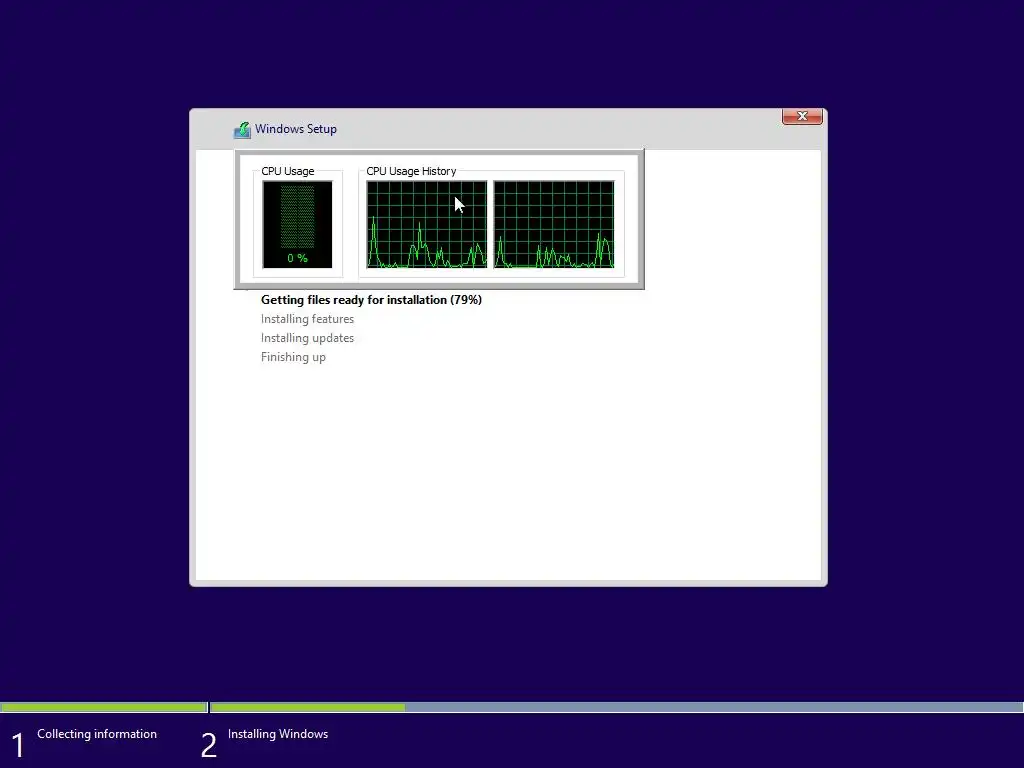Click the Collecting information progress bar
The width and height of the screenshot is (1024, 768).
click(104, 707)
